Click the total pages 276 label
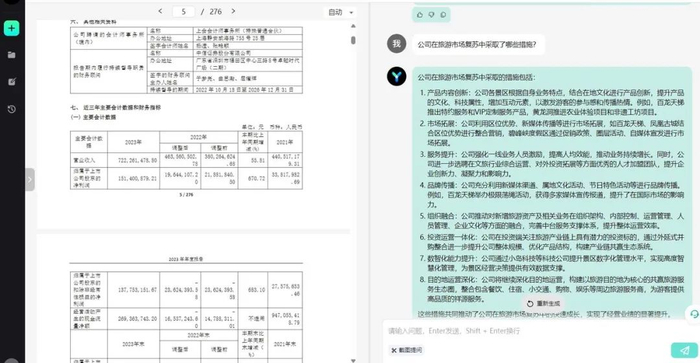Image resolution: width=700 pixels, height=363 pixels. (x=216, y=12)
